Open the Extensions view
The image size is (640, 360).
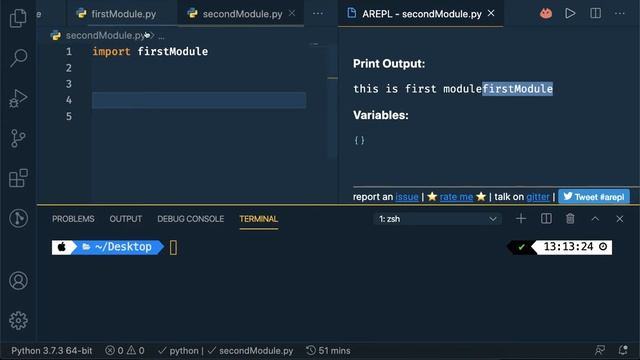(18, 178)
